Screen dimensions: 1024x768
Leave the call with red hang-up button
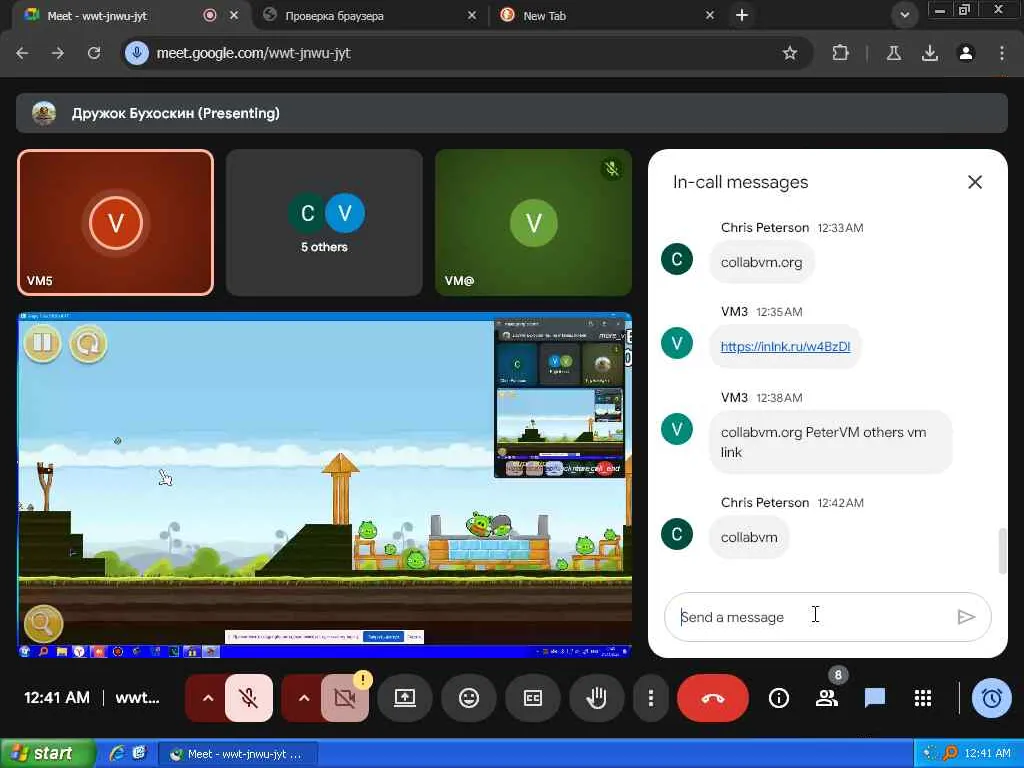[x=712, y=698]
